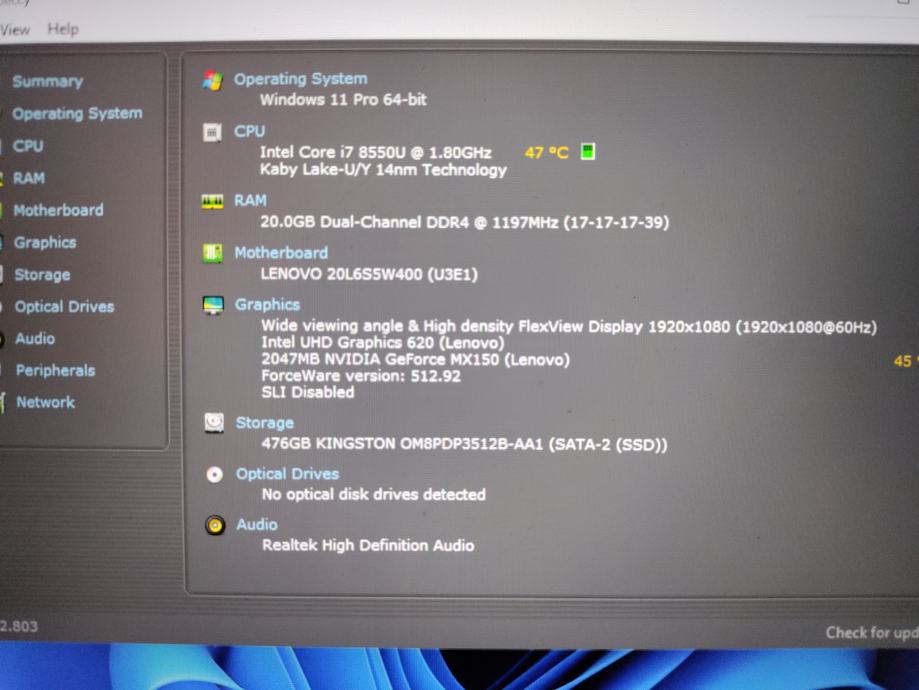Click the FlexView Display 1920x1080 line

pos(569,327)
